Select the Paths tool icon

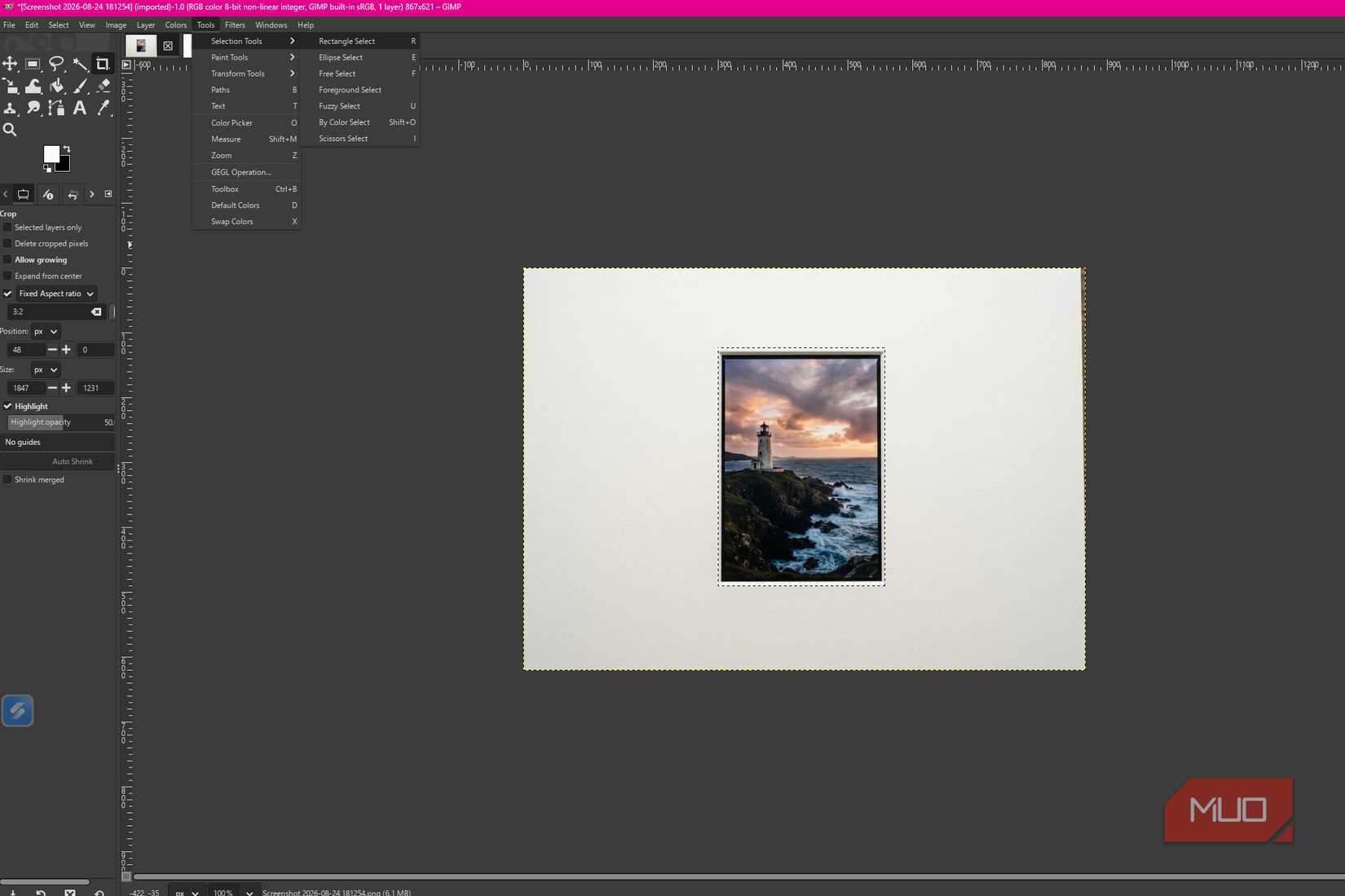(56, 108)
